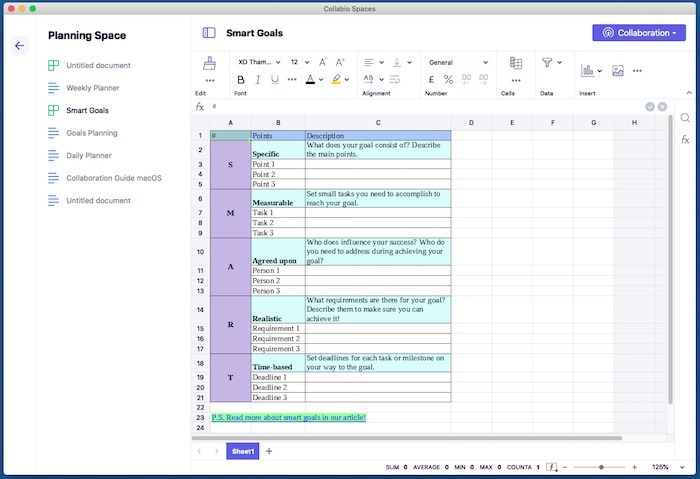Screen dimensions: 700x479
Task: Cancel formula with X button
Action: (x=662, y=107)
